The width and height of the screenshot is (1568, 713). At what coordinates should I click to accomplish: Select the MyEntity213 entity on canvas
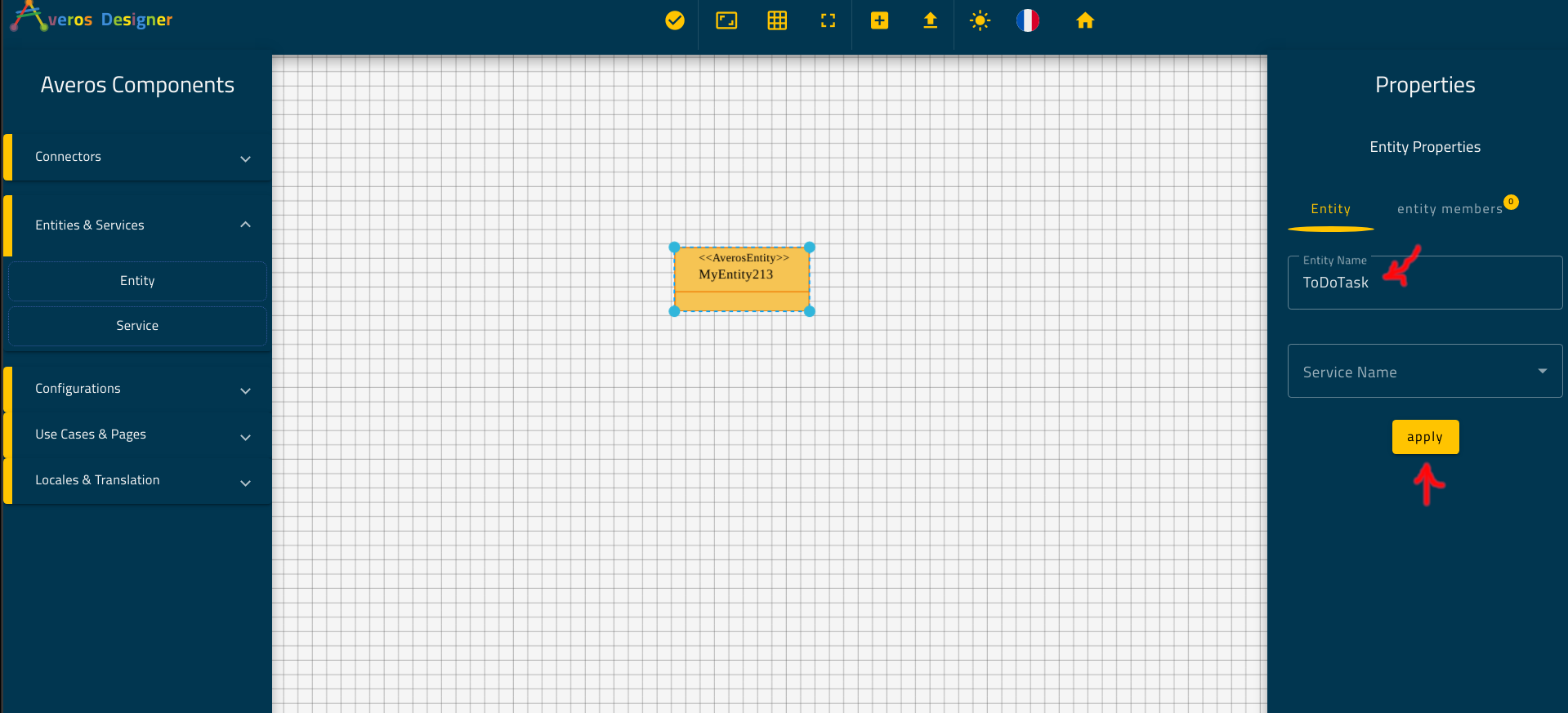(742, 279)
